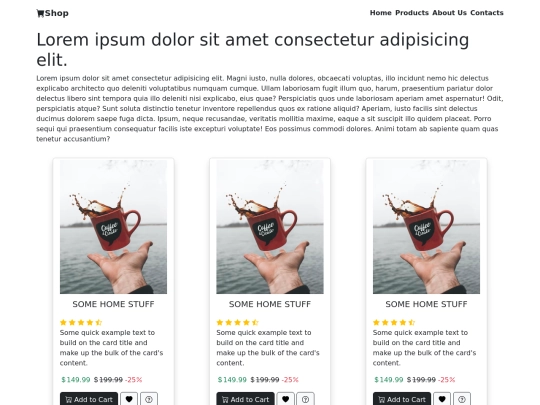Screen dimensions: 540x405
Task: Go to the Home menu item
Action: tap(381, 13)
